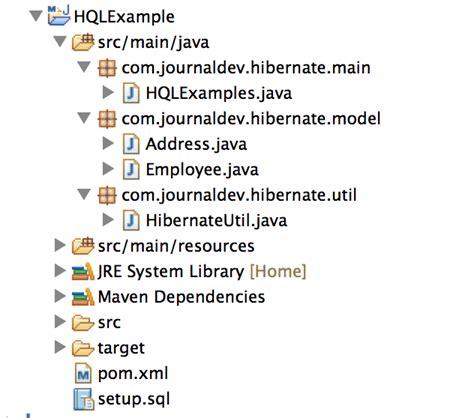This screenshot has height=418, width=474.
Task: Select the plain src folder entry
Action: tap(109, 323)
